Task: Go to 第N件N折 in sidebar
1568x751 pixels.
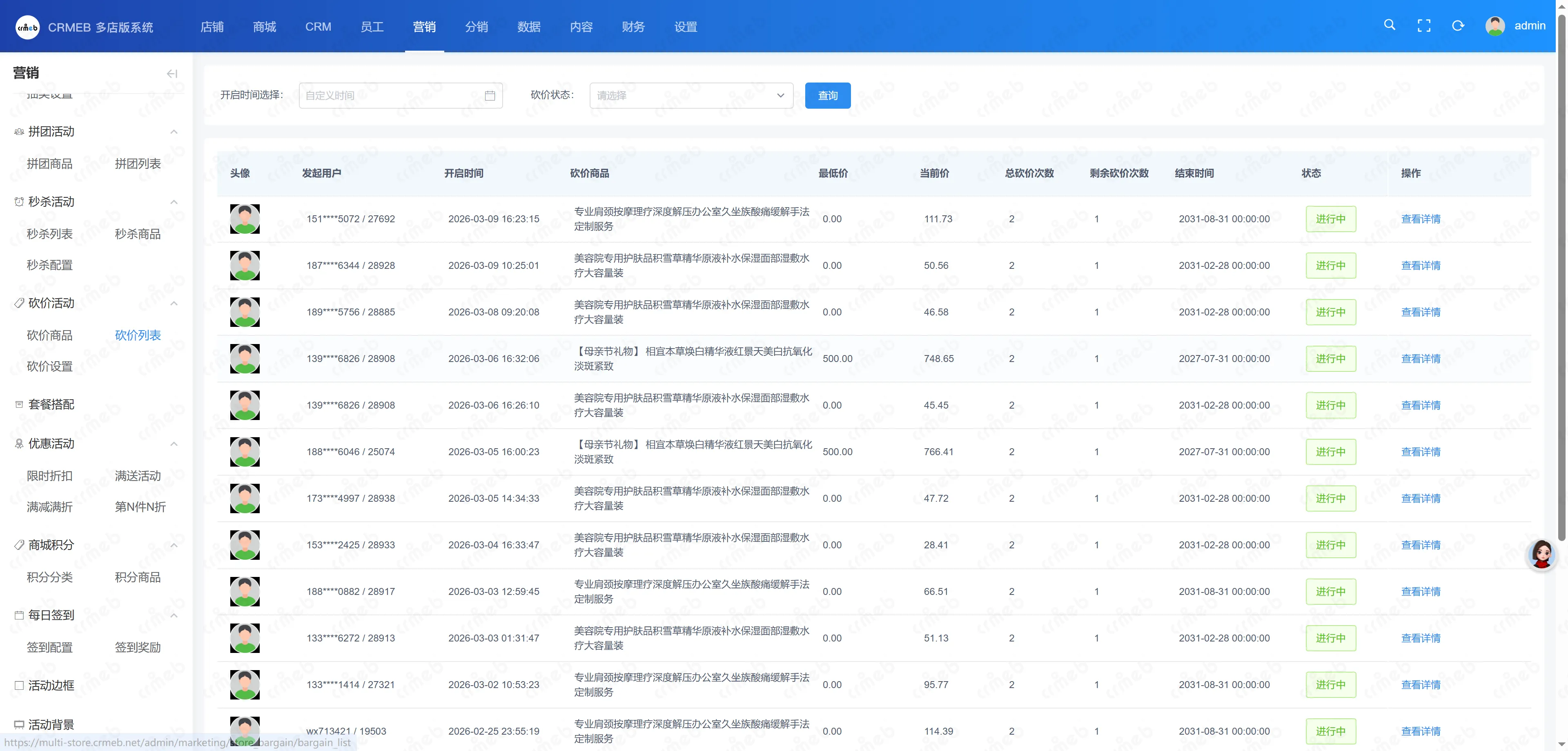Action: coord(140,507)
